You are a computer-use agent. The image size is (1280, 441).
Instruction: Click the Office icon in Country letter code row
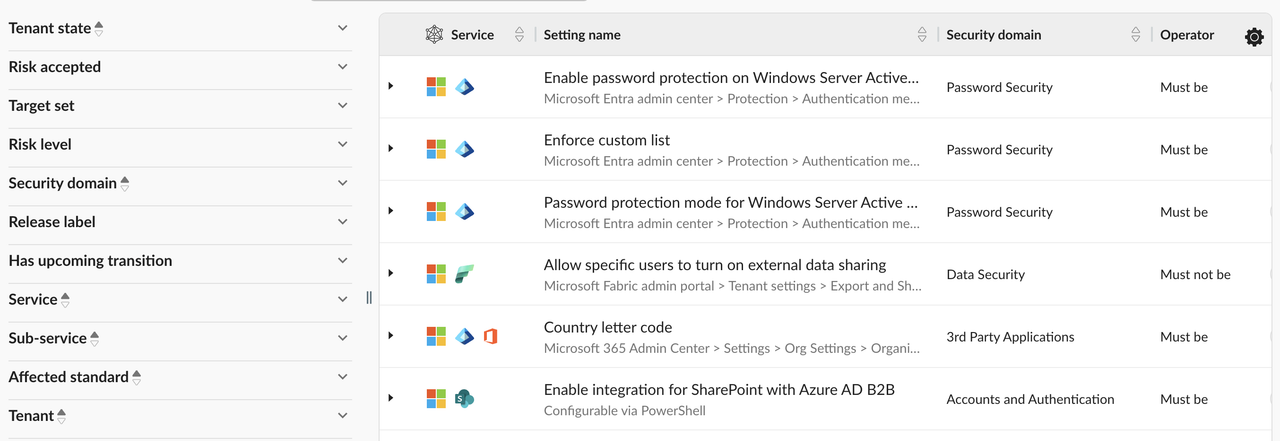(490, 337)
